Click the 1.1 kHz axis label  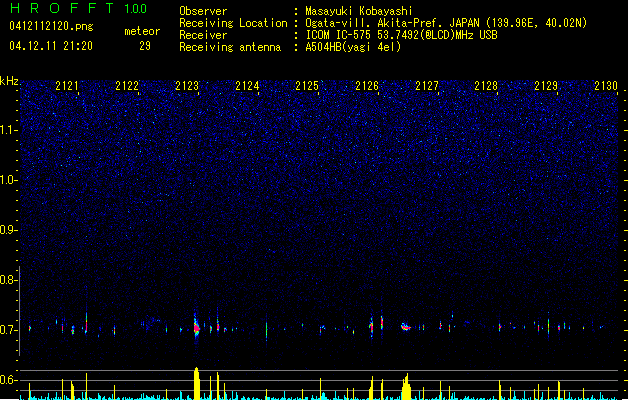point(8,130)
